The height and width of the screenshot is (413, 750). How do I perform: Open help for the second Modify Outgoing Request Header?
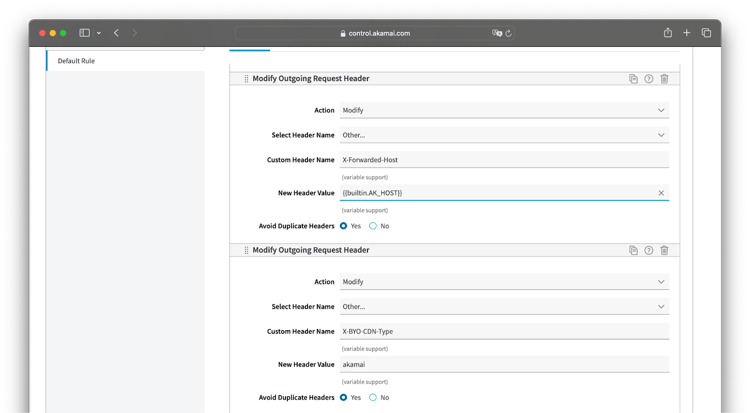(x=649, y=250)
